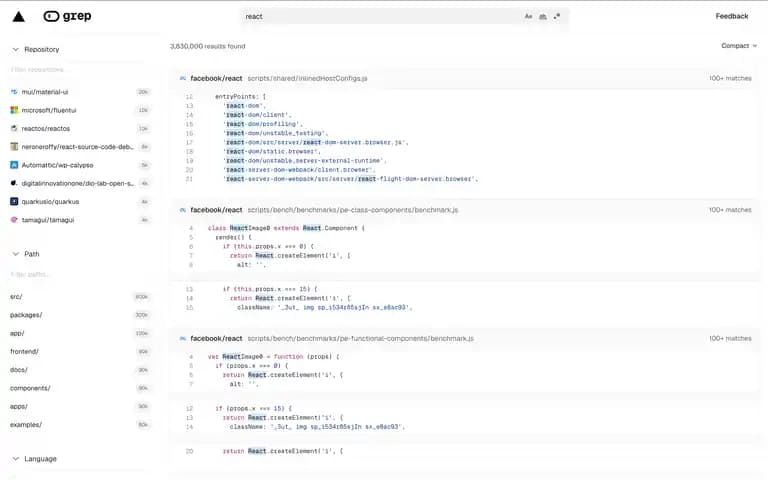Select microsoft/fluentui repository icon
The height and width of the screenshot is (480, 768).
coord(14,110)
